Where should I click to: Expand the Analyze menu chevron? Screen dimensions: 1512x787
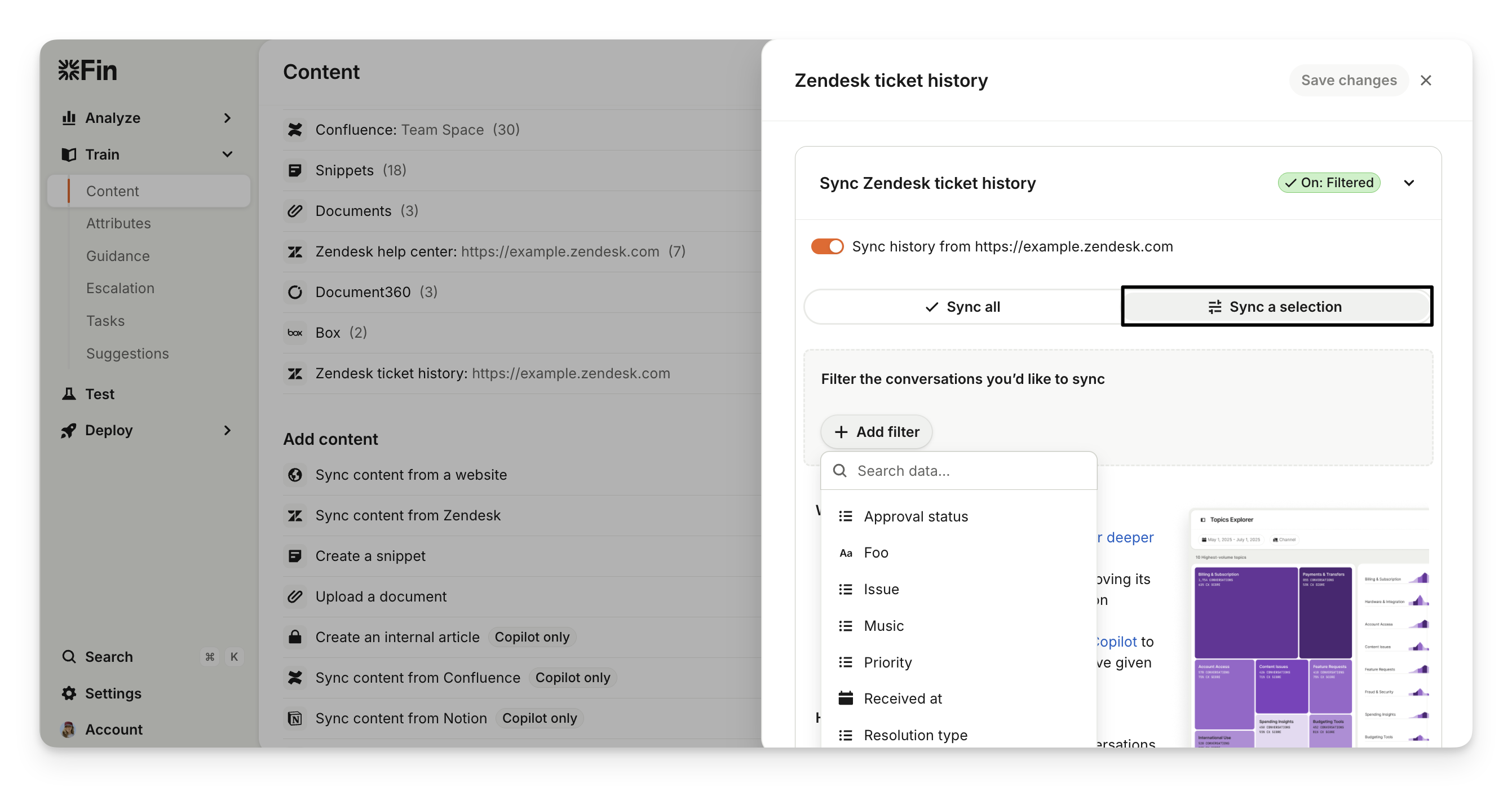[x=227, y=118]
